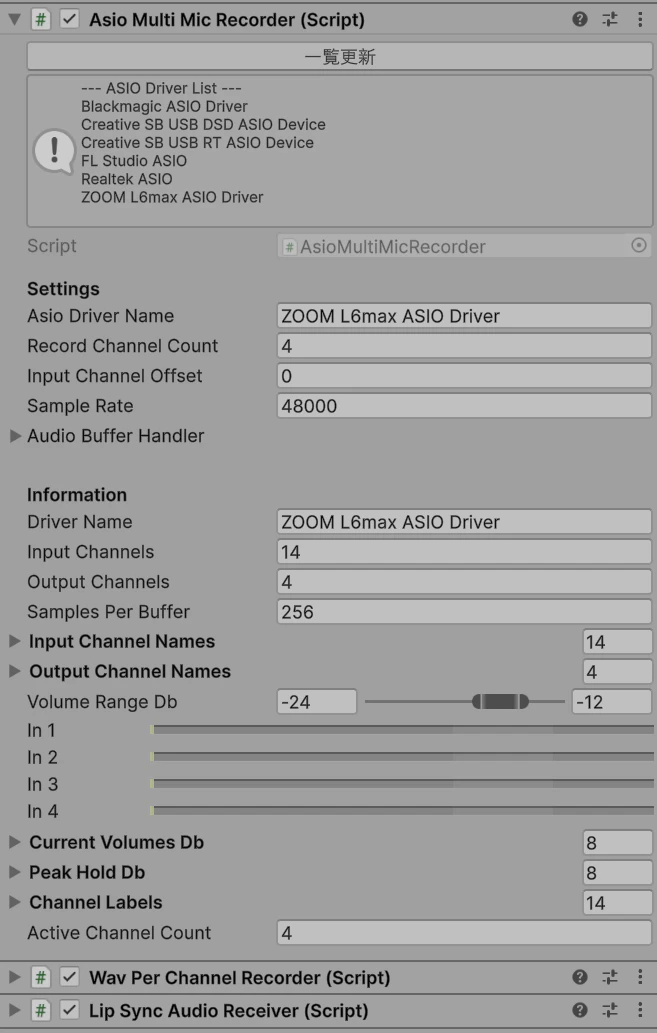Open help for Wav Per Channel Recorder
This screenshot has height=1033, width=657.
(580, 977)
